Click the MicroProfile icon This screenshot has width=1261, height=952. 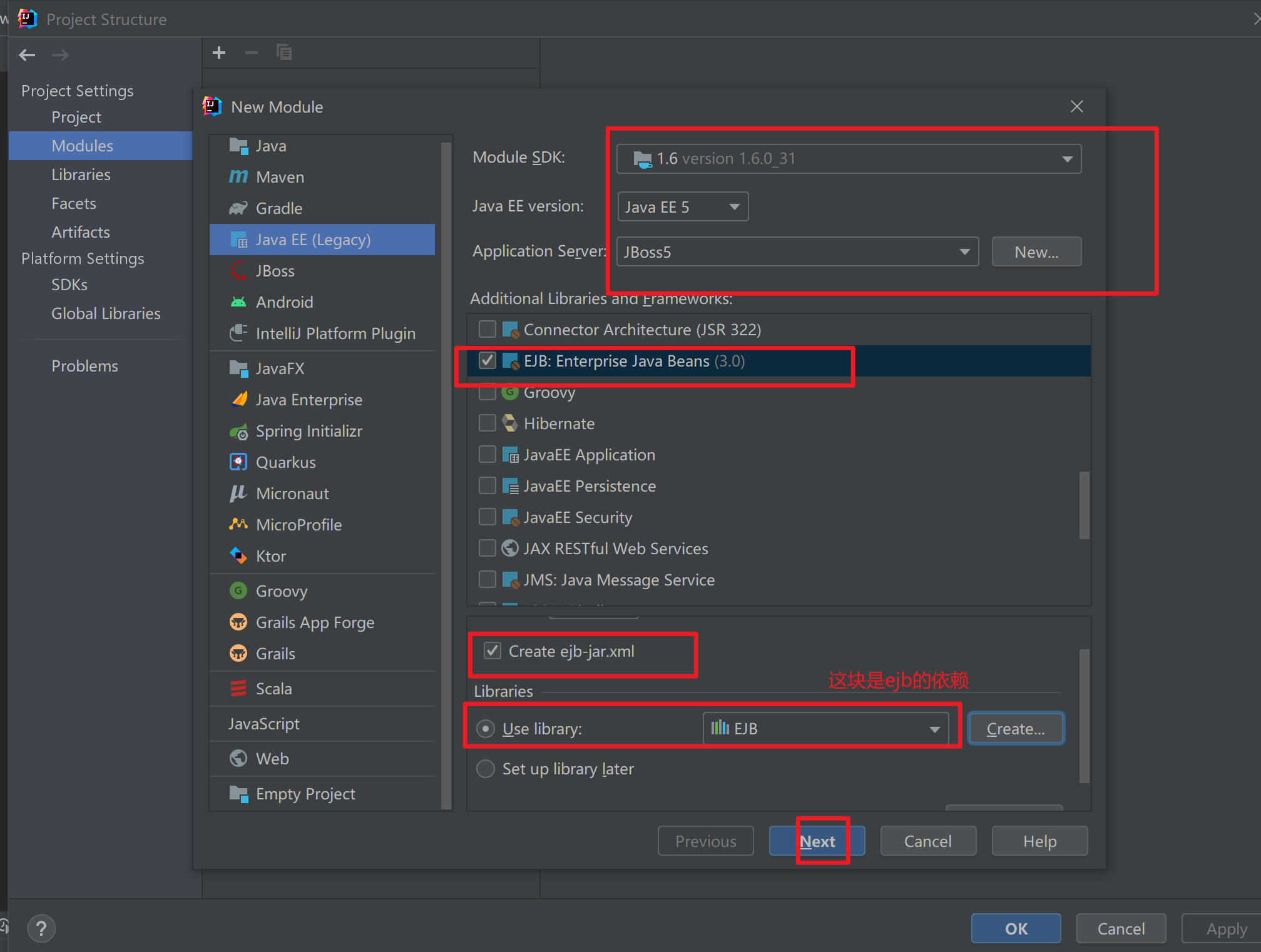tap(238, 525)
